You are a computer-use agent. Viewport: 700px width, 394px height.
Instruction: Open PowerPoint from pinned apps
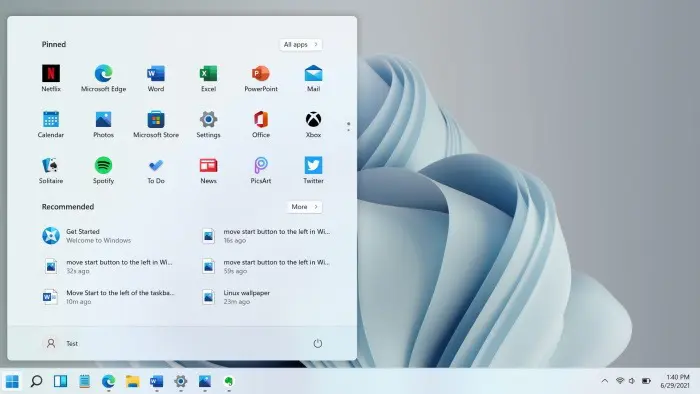point(261,78)
